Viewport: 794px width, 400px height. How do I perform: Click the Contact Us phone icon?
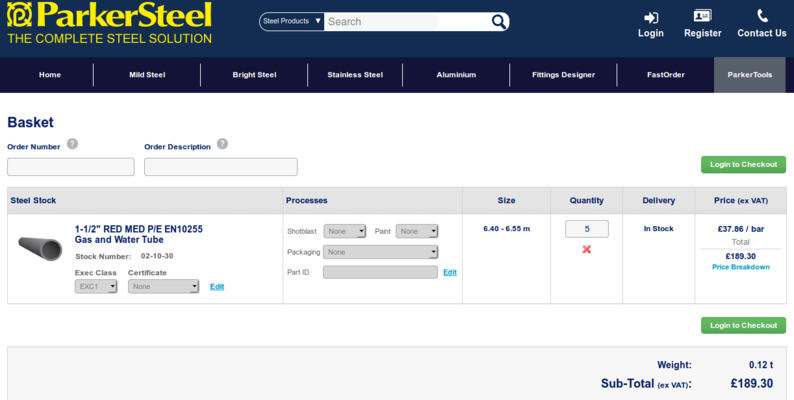[762, 16]
